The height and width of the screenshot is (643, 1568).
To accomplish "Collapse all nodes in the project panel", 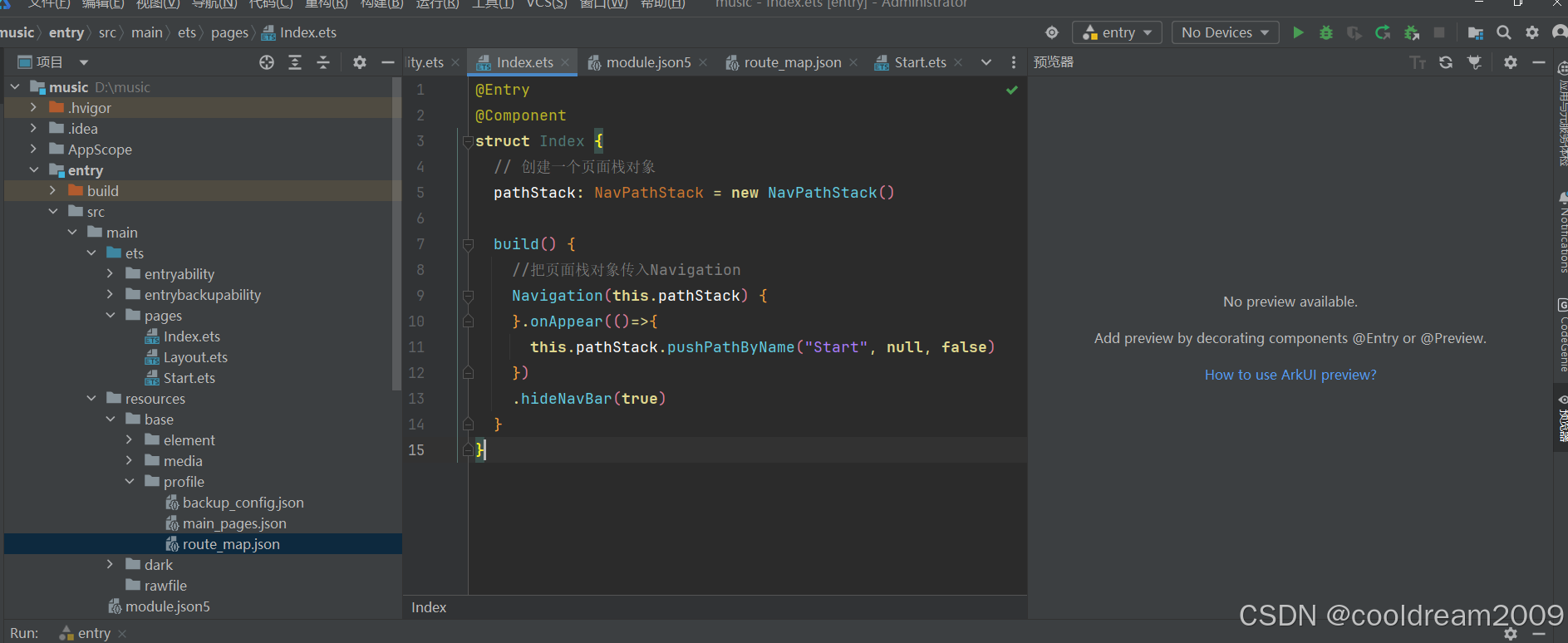I will (x=323, y=62).
